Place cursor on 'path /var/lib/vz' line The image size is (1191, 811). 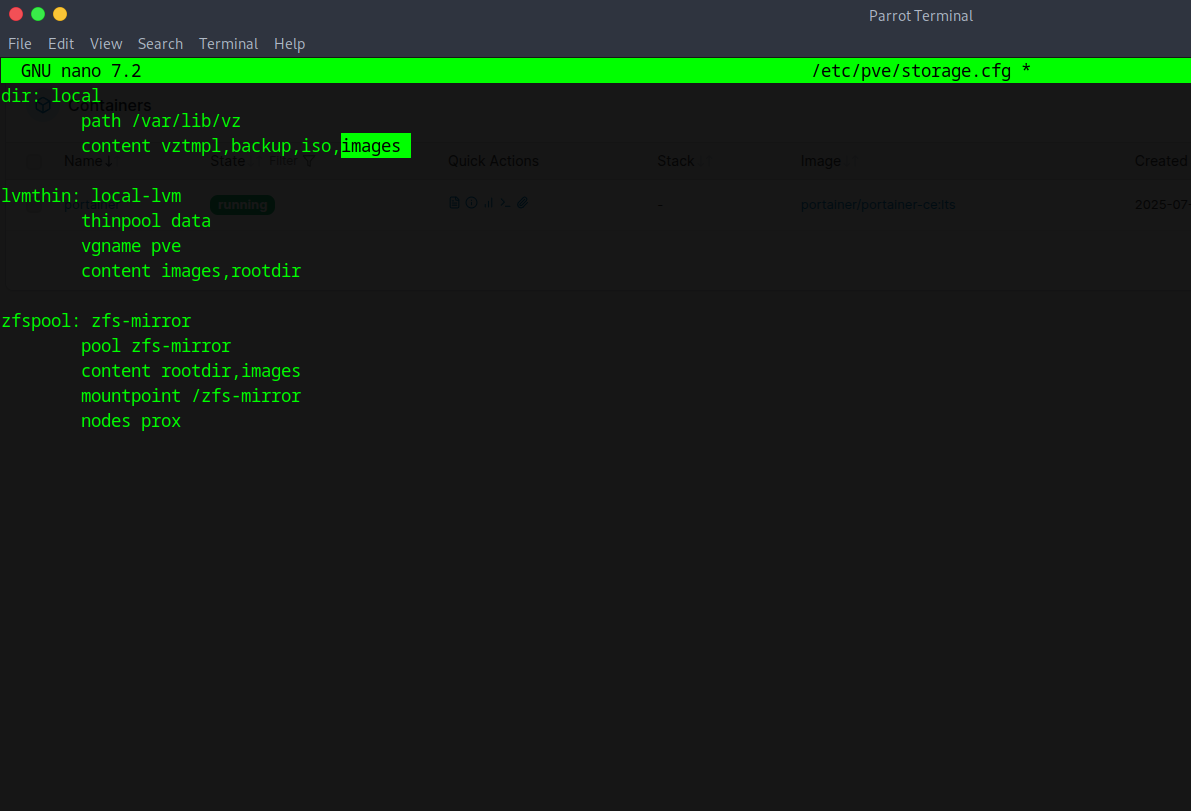pyautogui.click(x=160, y=121)
